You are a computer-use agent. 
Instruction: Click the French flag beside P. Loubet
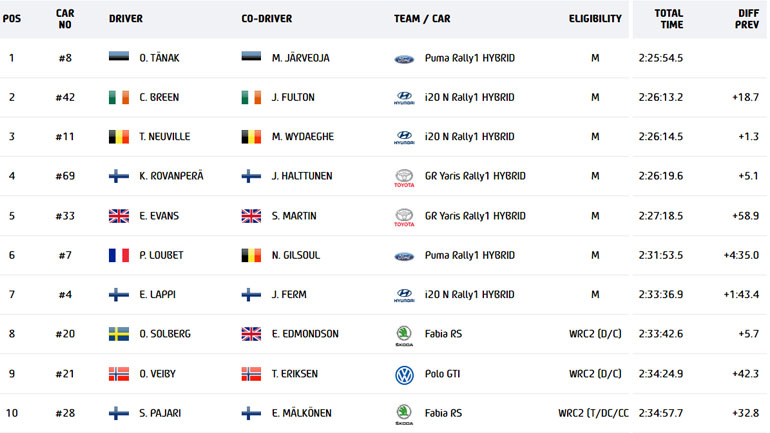[x=119, y=255]
